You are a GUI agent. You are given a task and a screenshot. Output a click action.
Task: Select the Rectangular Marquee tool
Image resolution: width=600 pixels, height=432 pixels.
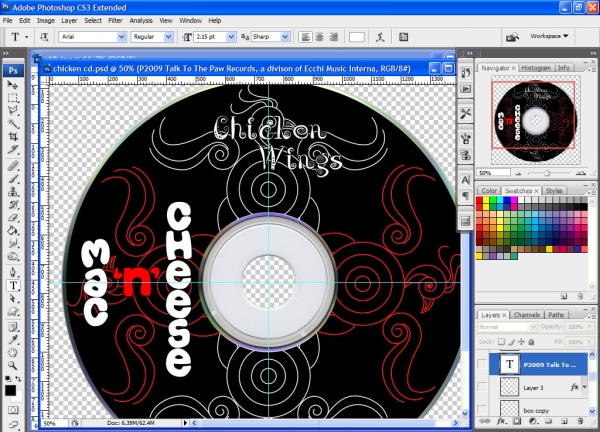(x=13, y=98)
